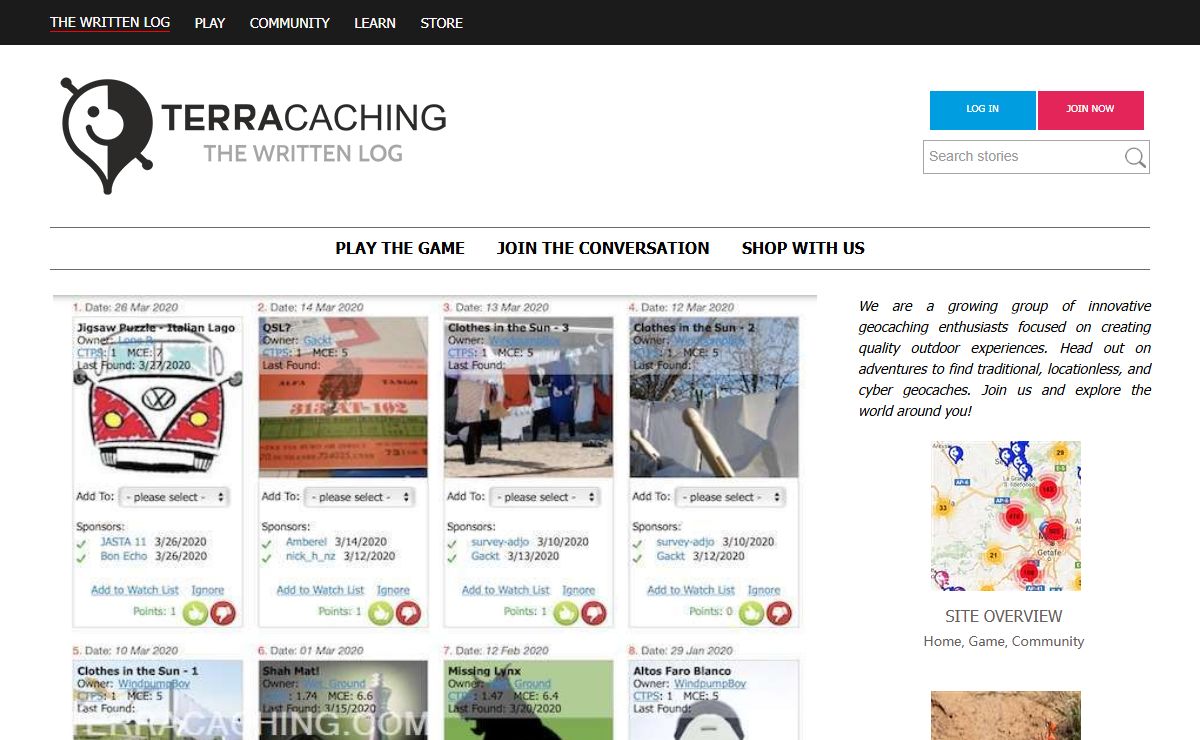Thumbs down Clothes in the Sun - 3

[x=594, y=612]
